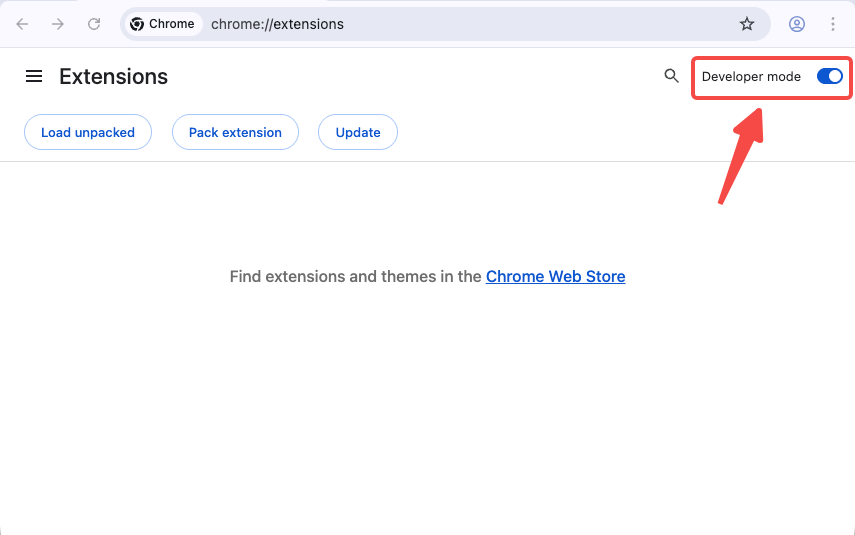Viewport: 855px width, 535px height.
Task: Click the Developer mode label text
Action: pos(751,77)
